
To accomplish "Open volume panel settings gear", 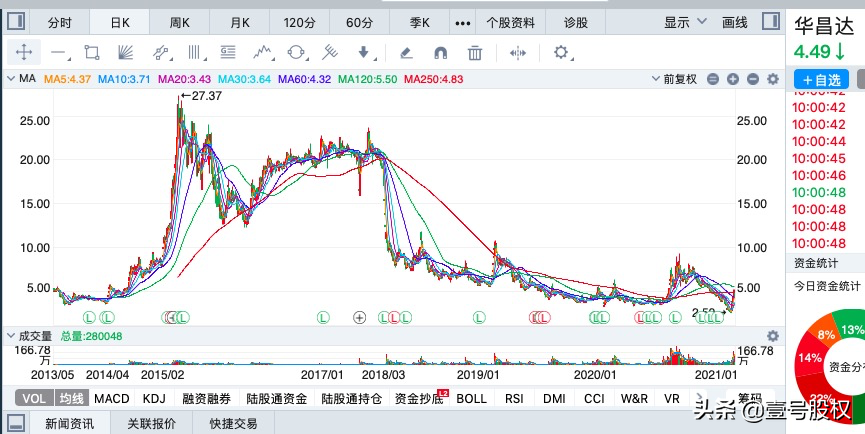I will coord(772,336).
